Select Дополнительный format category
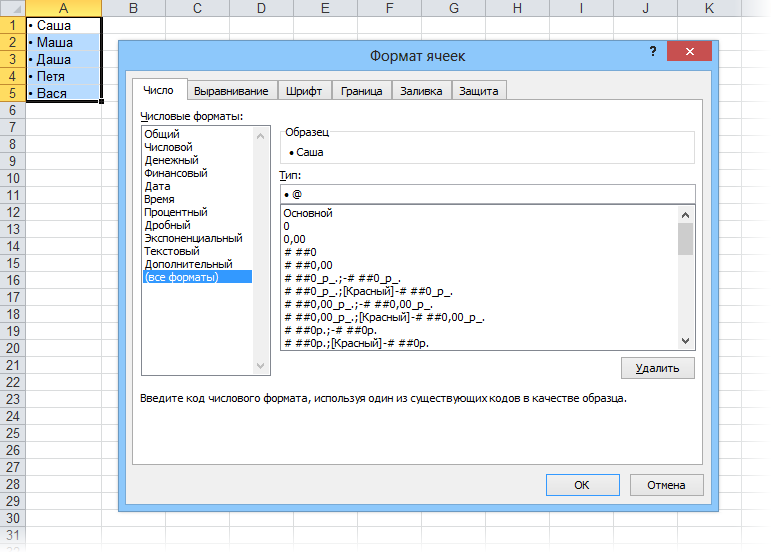Screen dimensions: 772x553 click(197, 264)
